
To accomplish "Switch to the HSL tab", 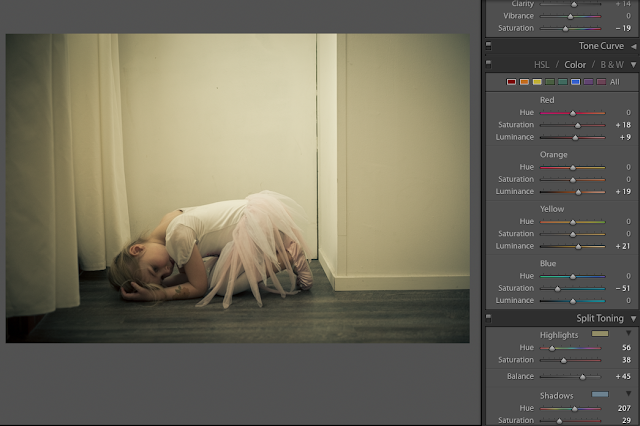I will (542, 65).
